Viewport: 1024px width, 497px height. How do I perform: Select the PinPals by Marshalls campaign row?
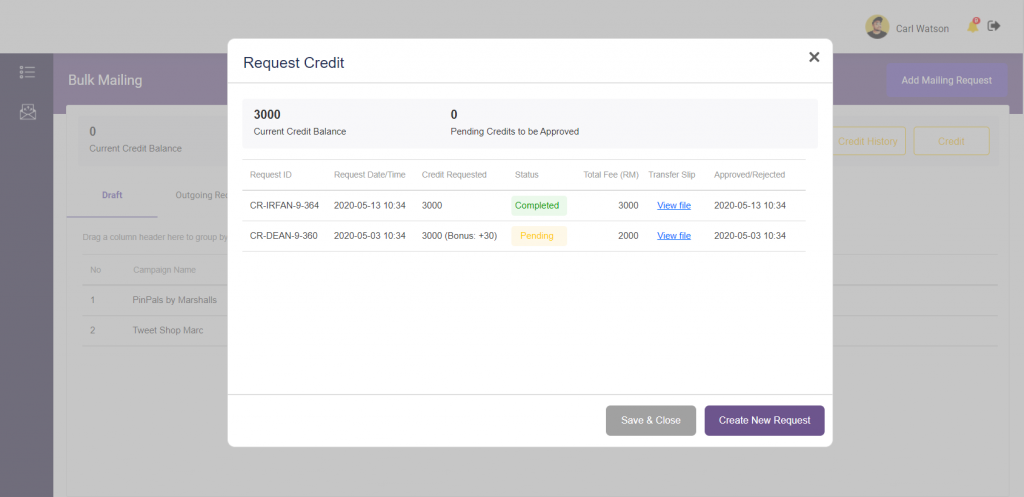pyautogui.click(x=174, y=300)
